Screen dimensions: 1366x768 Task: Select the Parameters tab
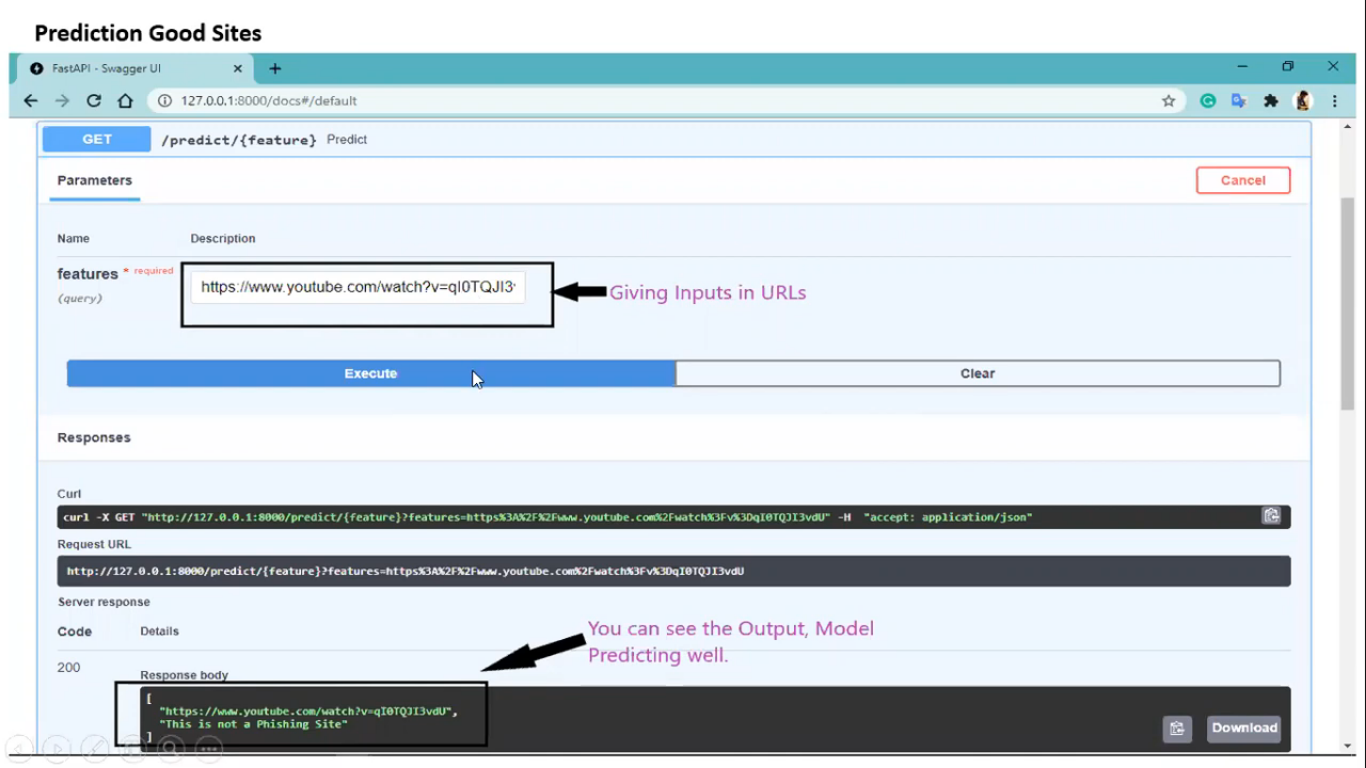pos(94,180)
